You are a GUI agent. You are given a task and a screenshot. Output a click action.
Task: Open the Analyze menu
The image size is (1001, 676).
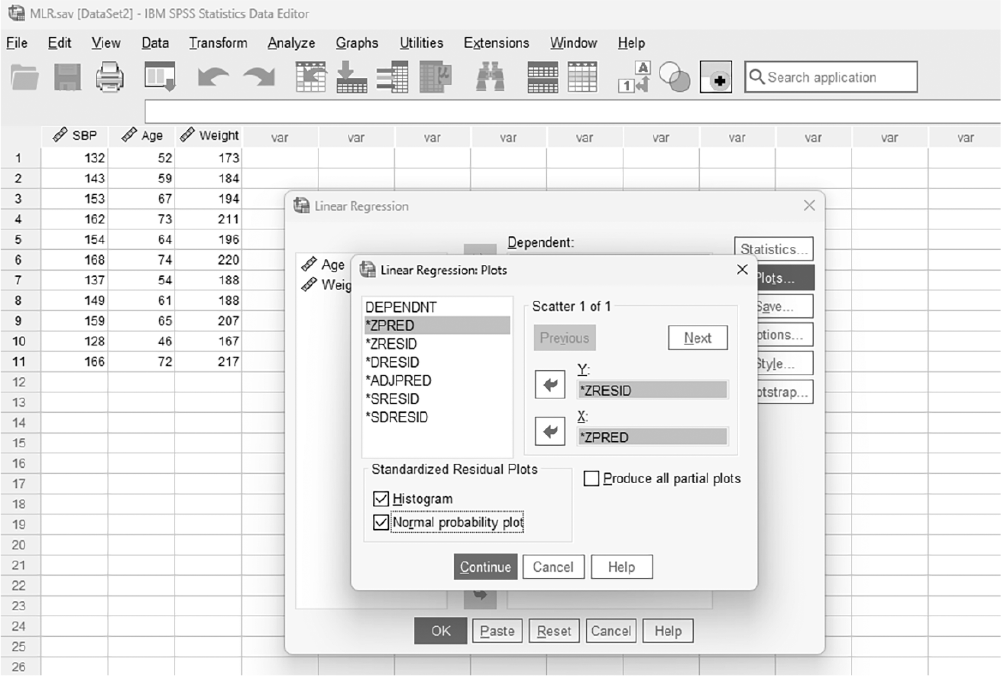pyautogui.click(x=291, y=43)
